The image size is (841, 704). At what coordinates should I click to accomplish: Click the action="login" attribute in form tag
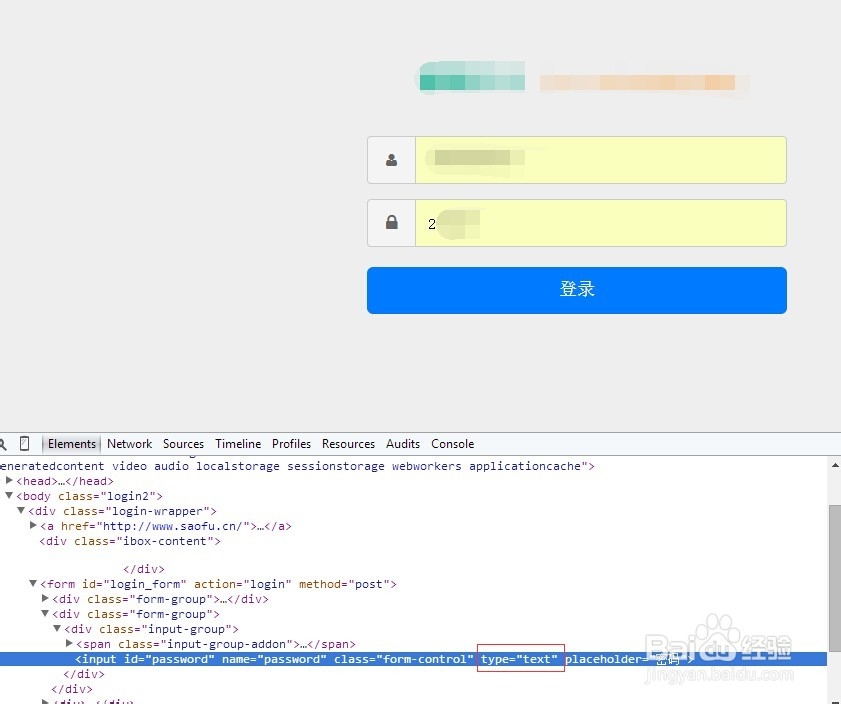tap(243, 584)
